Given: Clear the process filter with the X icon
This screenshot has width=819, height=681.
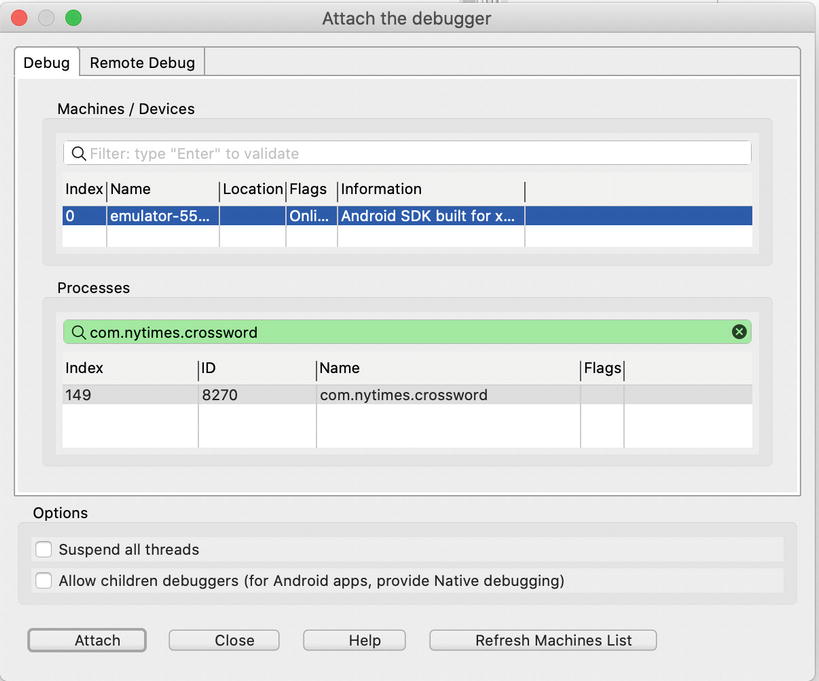Looking at the screenshot, I should [739, 332].
